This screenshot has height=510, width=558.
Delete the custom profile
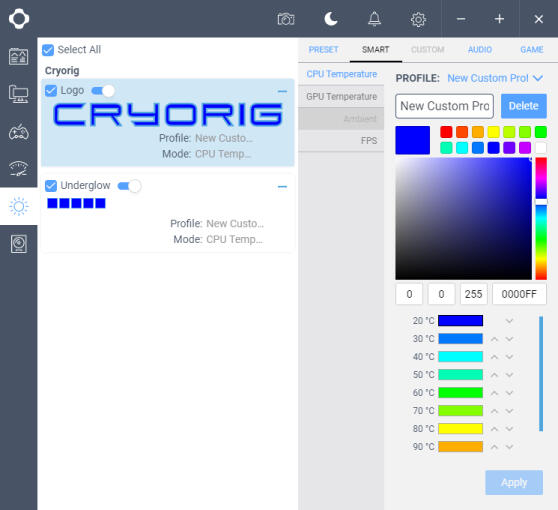(x=523, y=106)
